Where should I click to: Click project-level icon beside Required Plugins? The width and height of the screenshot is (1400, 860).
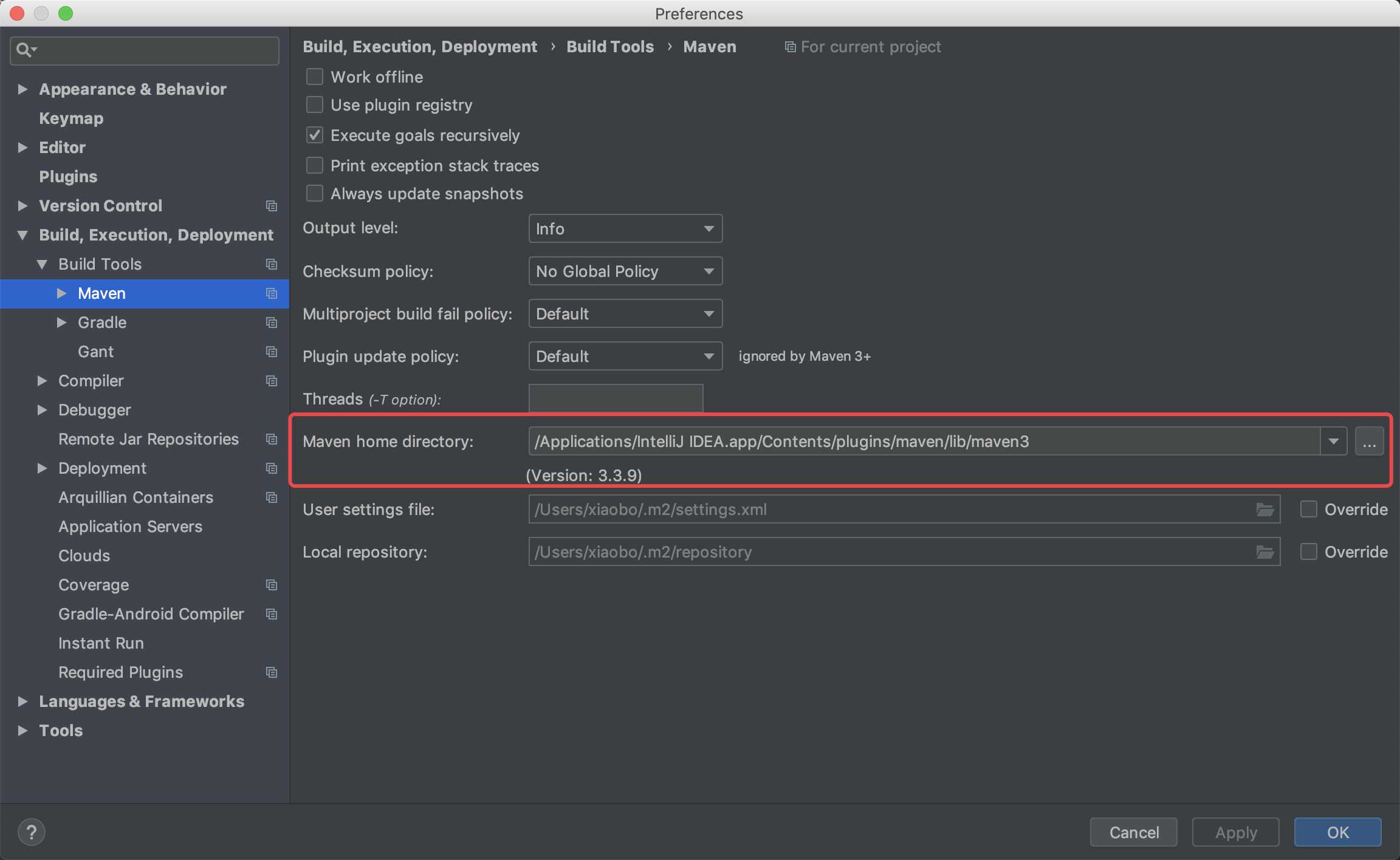coord(272,672)
